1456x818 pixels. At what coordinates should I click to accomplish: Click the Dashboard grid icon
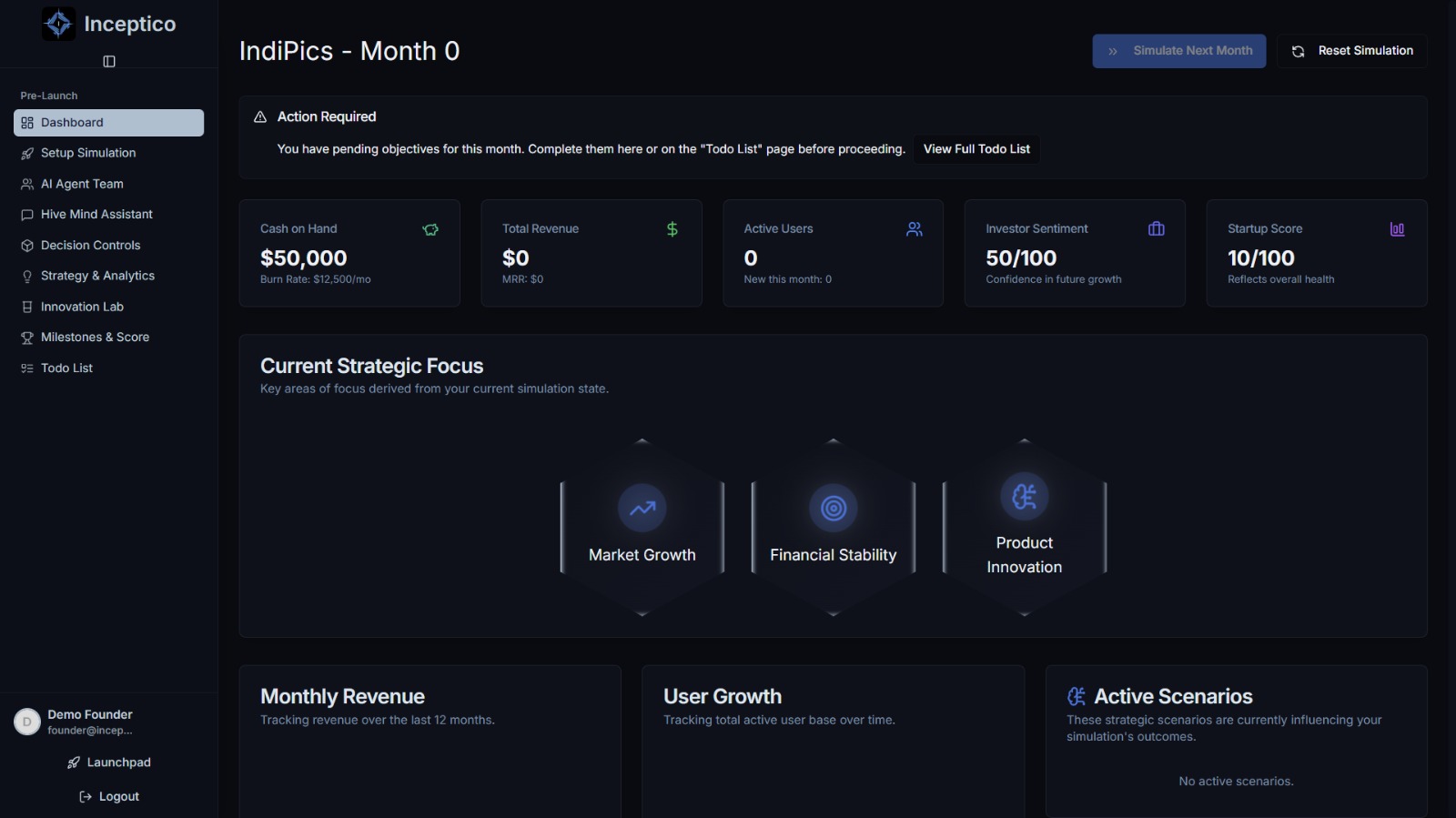pyautogui.click(x=27, y=123)
